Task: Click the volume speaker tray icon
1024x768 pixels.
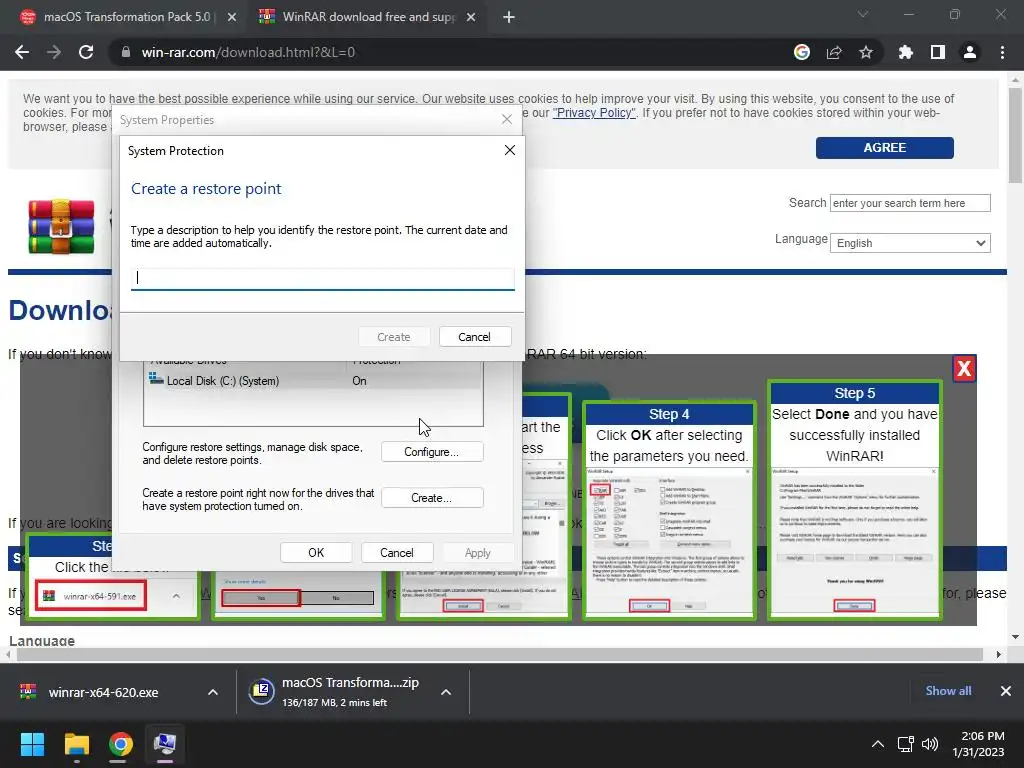Action: pyautogui.click(x=930, y=744)
